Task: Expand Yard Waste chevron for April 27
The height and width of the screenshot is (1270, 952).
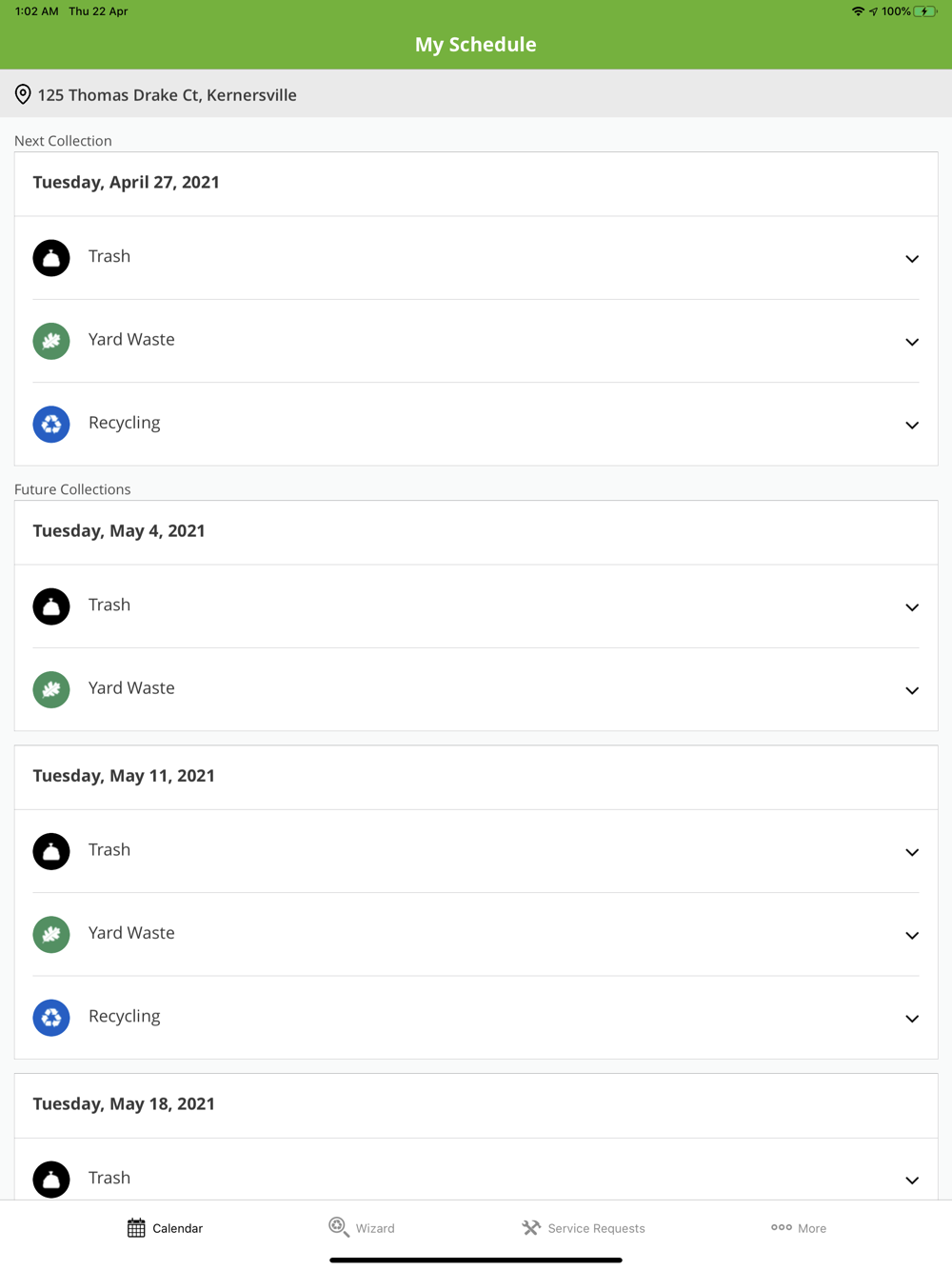Action: tap(911, 342)
